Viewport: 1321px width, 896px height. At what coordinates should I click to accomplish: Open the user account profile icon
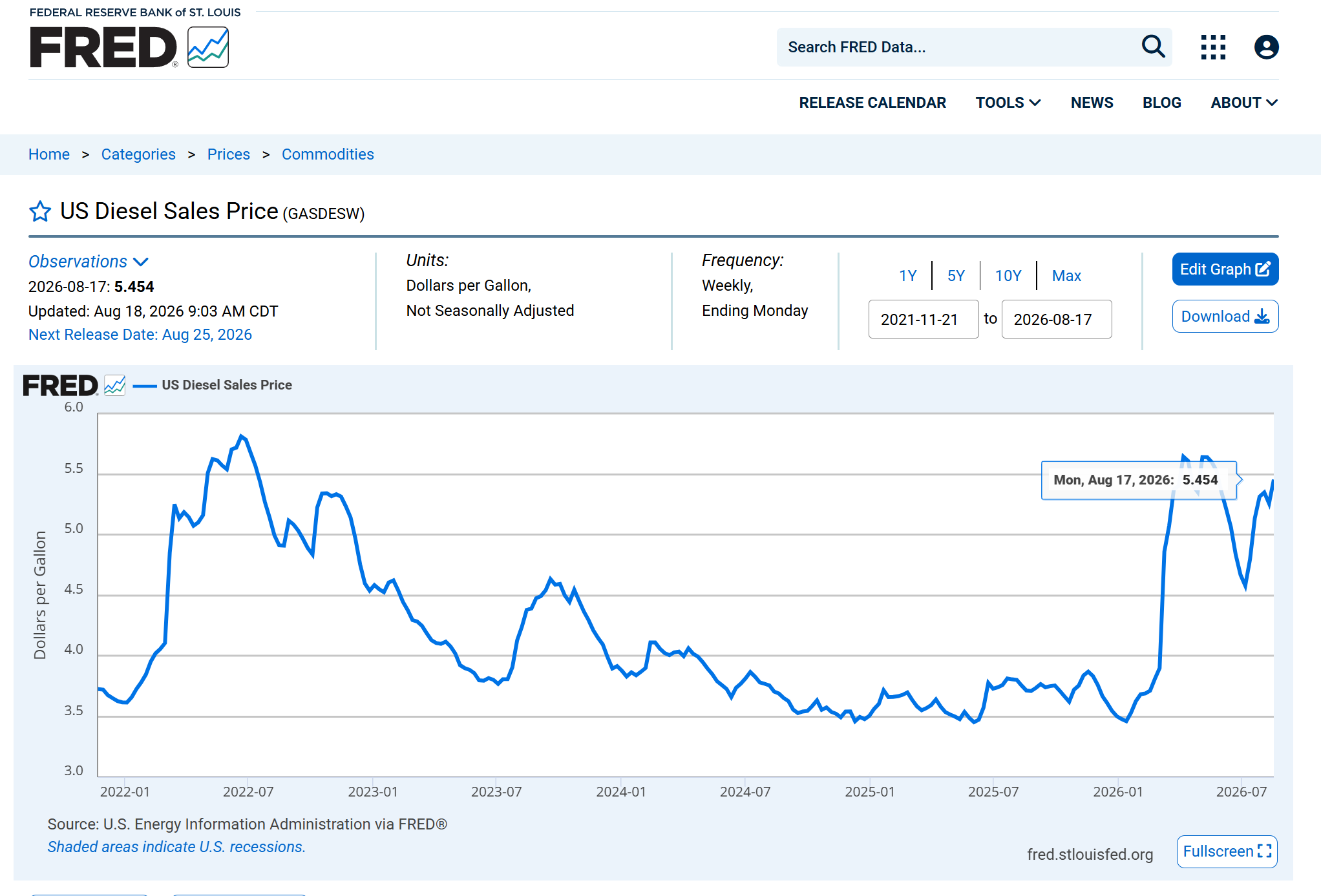click(1266, 47)
